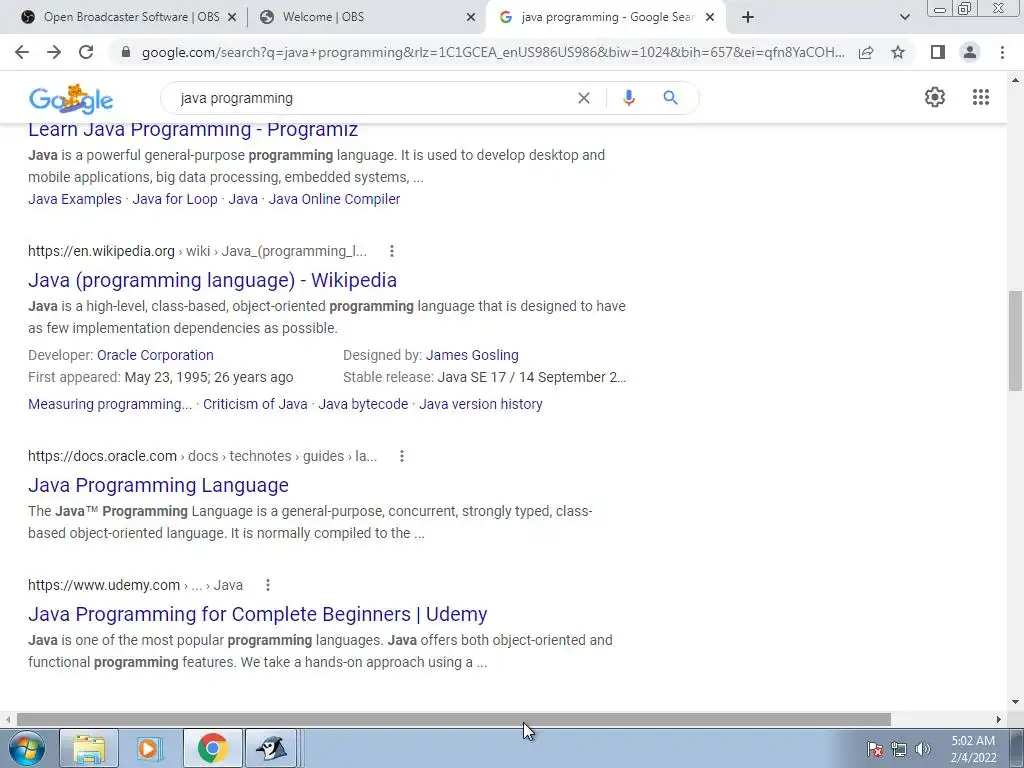Close the Open Broadcaster Software tab
Image resolution: width=1024 pixels, height=768 pixels.
[231, 18]
